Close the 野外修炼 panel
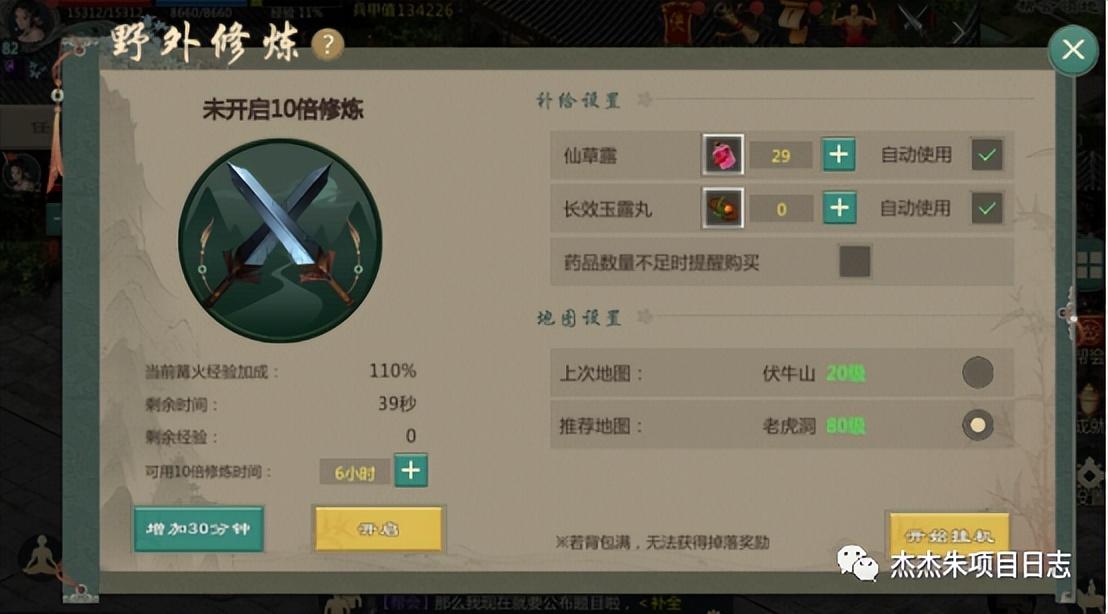Viewport: 1108px width, 614px height. (1073, 49)
